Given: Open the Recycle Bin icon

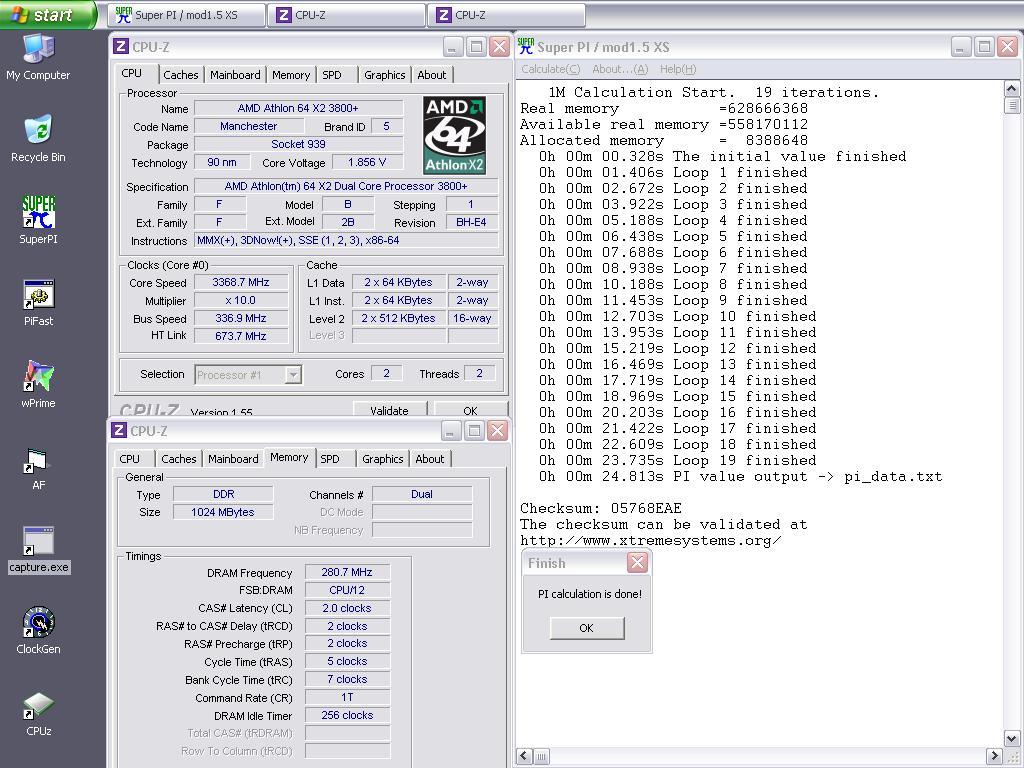Looking at the screenshot, I should (x=38, y=139).
